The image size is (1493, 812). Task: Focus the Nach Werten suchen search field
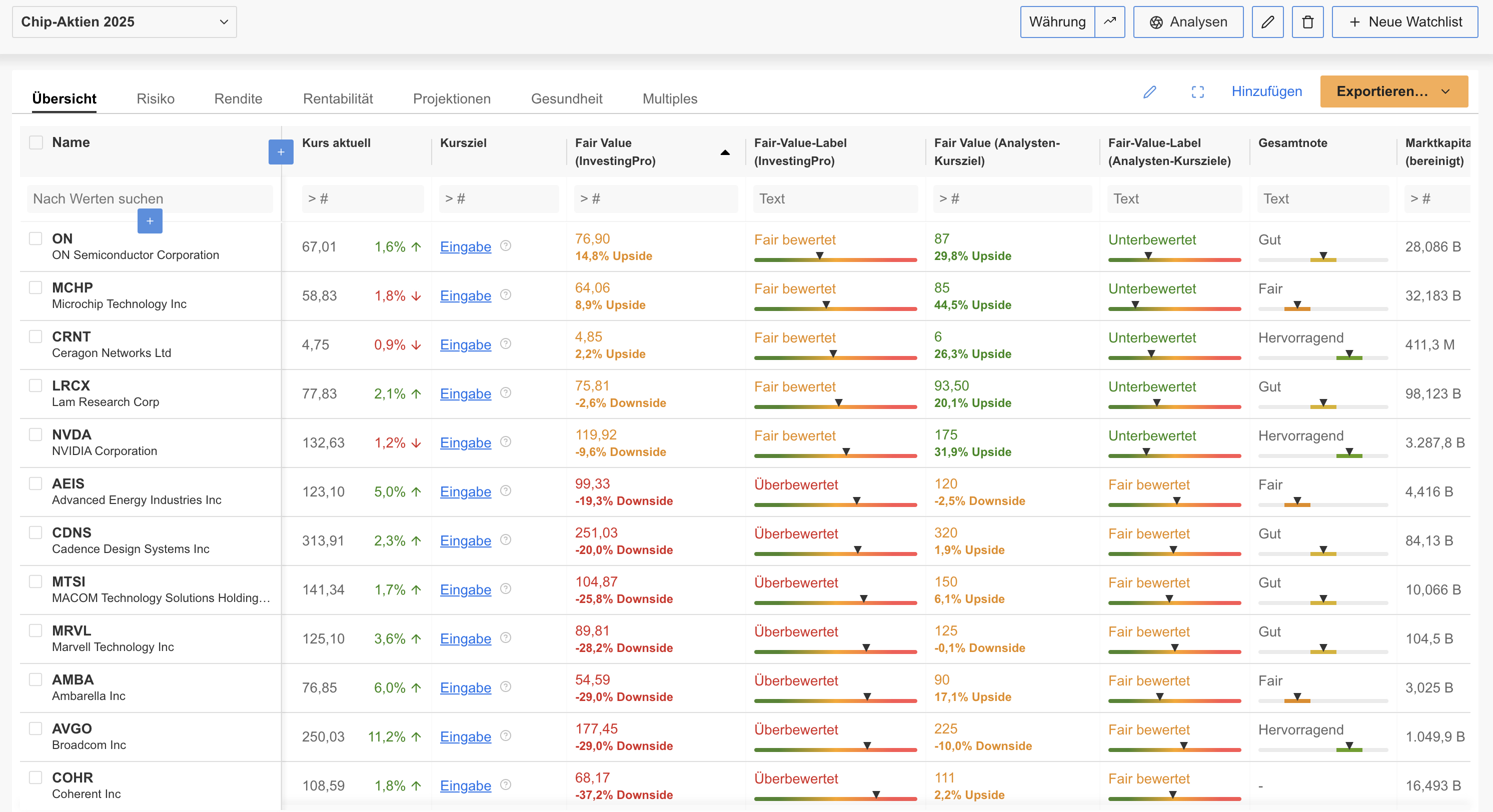(150, 199)
